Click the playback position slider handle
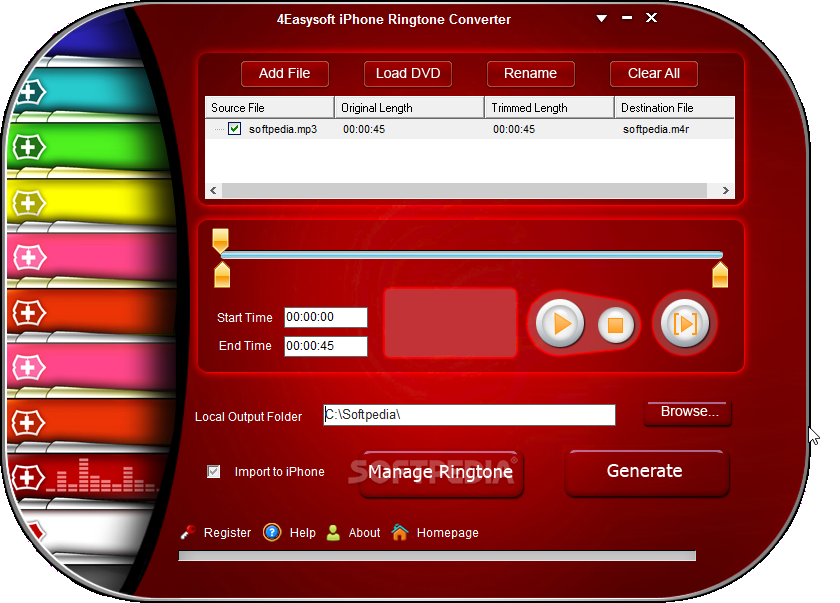840x603 pixels. tap(220, 240)
